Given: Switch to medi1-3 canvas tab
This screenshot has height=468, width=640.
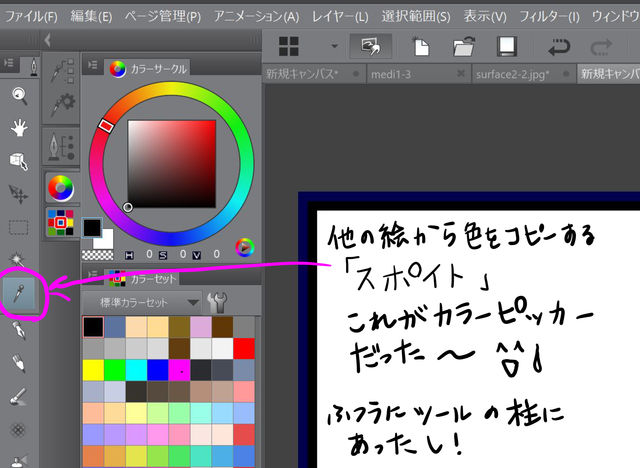Looking at the screenshot, I should tap(391, 74).
